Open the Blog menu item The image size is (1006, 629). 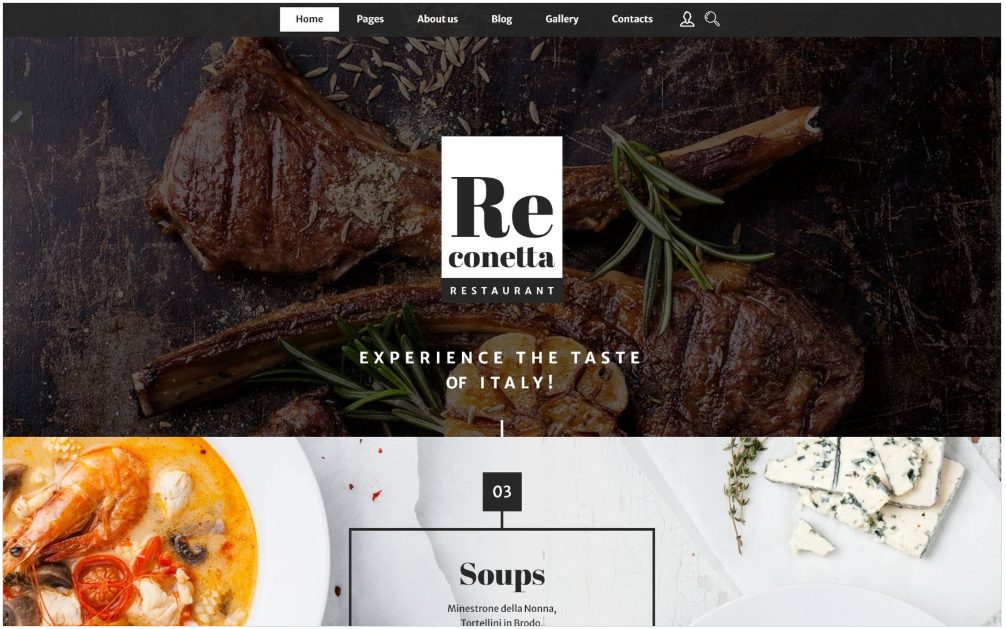502,19
